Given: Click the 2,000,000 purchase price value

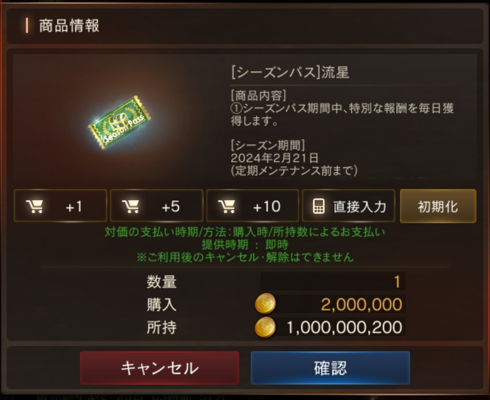Looking at the screenshot, I should (361, 304).
